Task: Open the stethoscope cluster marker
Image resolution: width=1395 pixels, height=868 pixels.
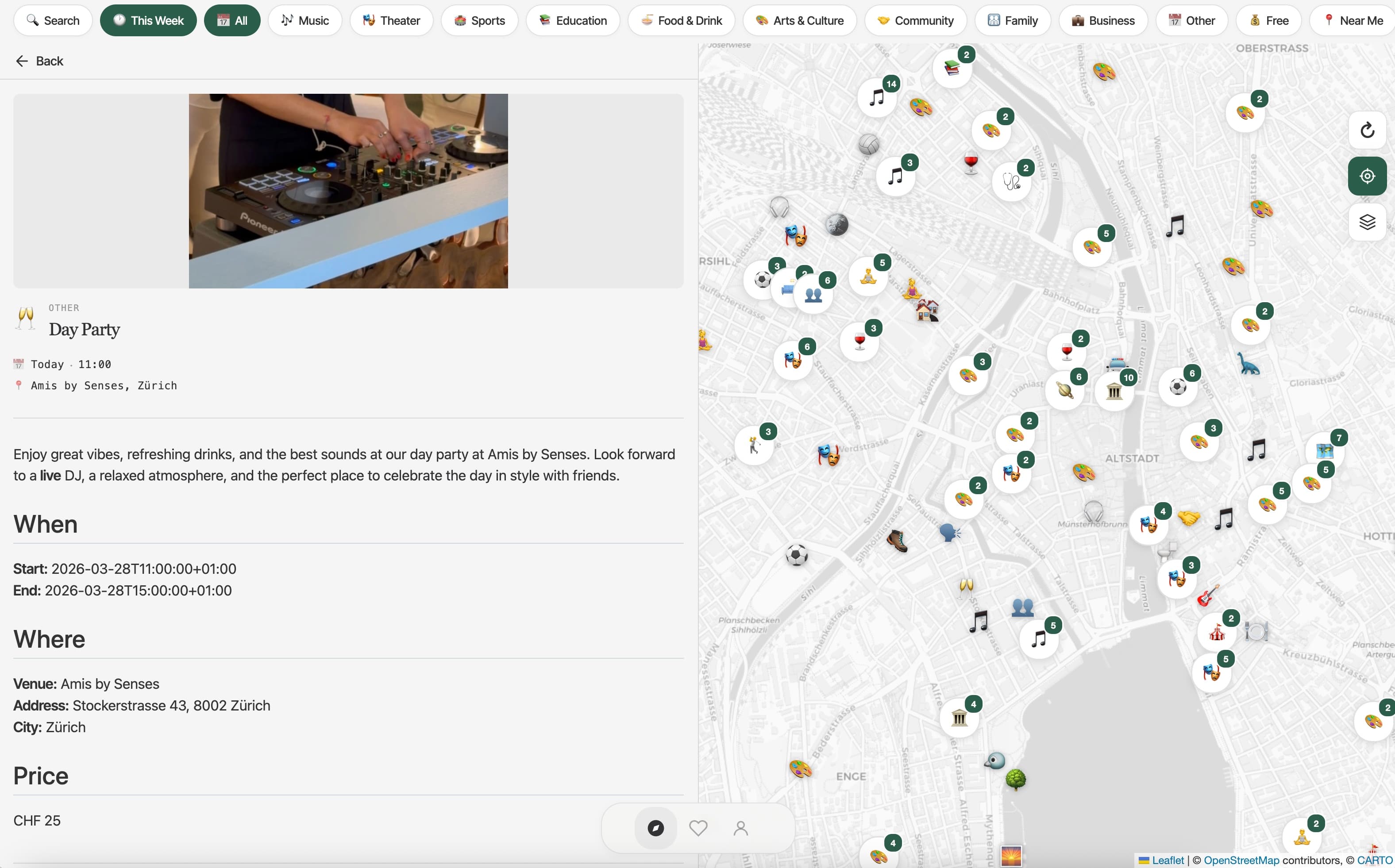Action: click(x=1011, y=181)
